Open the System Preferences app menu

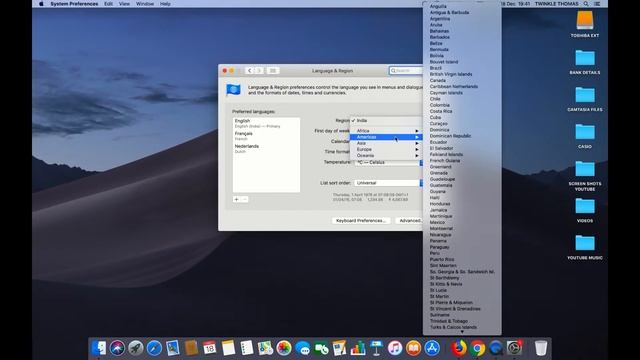click(x=74, y=4)
